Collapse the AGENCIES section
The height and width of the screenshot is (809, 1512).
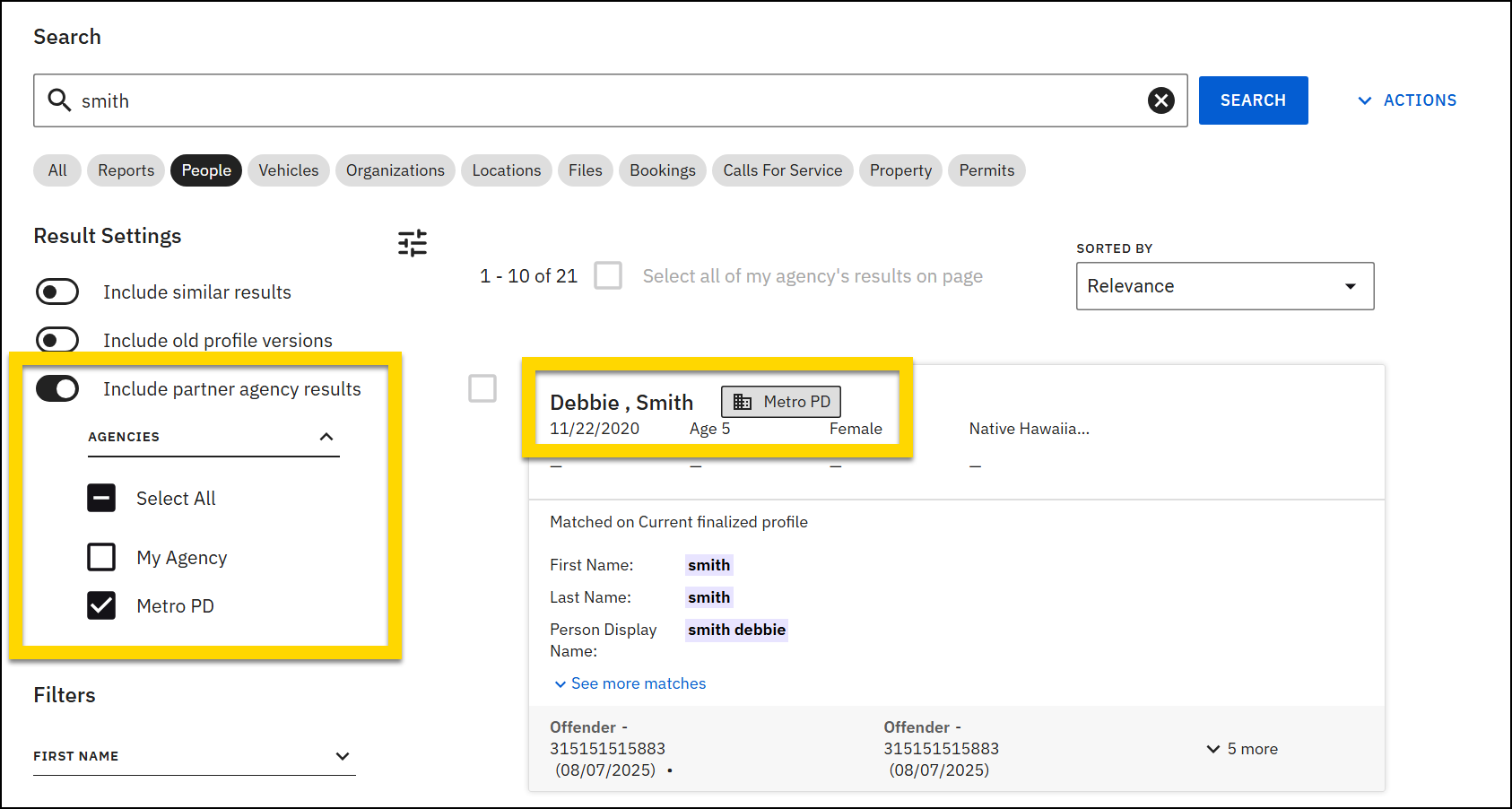pos(213,437)
